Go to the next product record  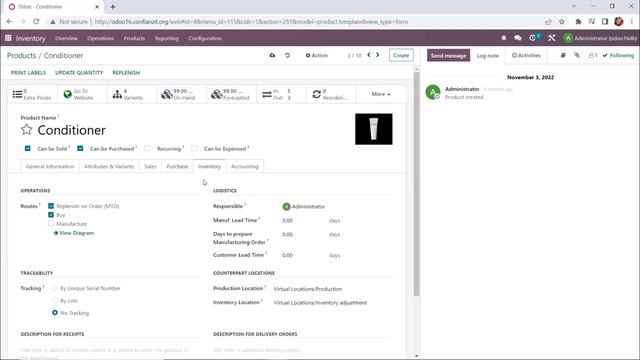click(378, 55)
